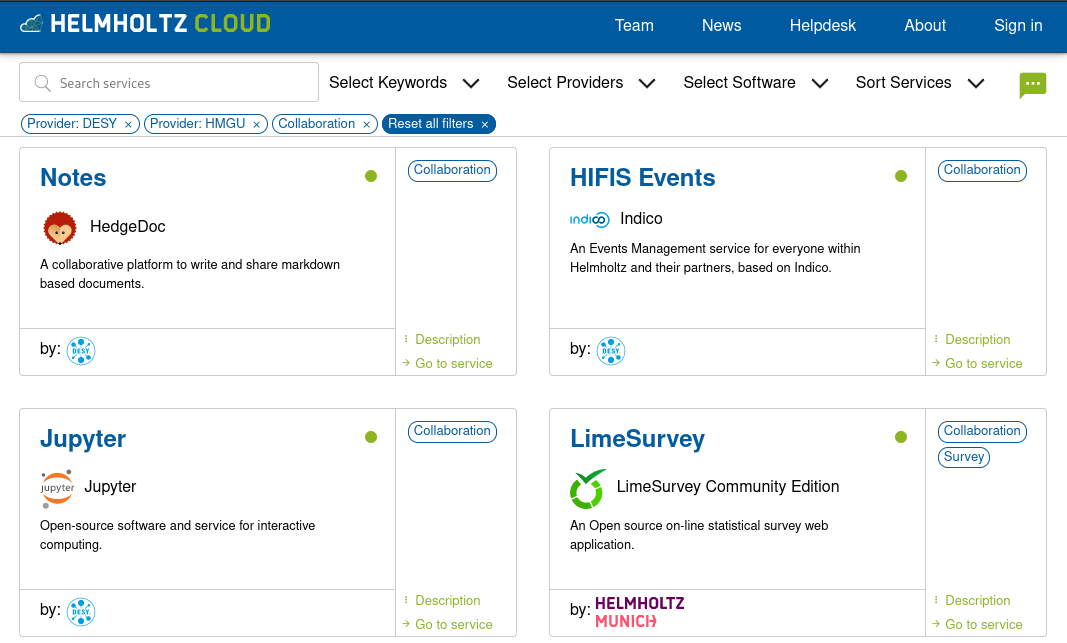Click the green status dot on LimeSurvey card
1067x643 pixels.
(x=901, y=437)
